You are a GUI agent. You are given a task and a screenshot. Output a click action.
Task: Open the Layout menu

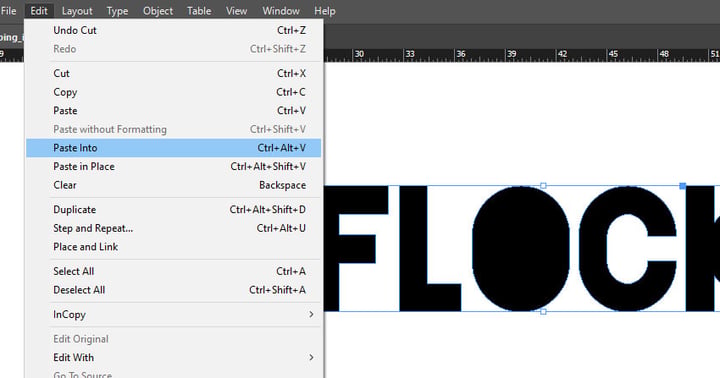(x=77, y=11)
